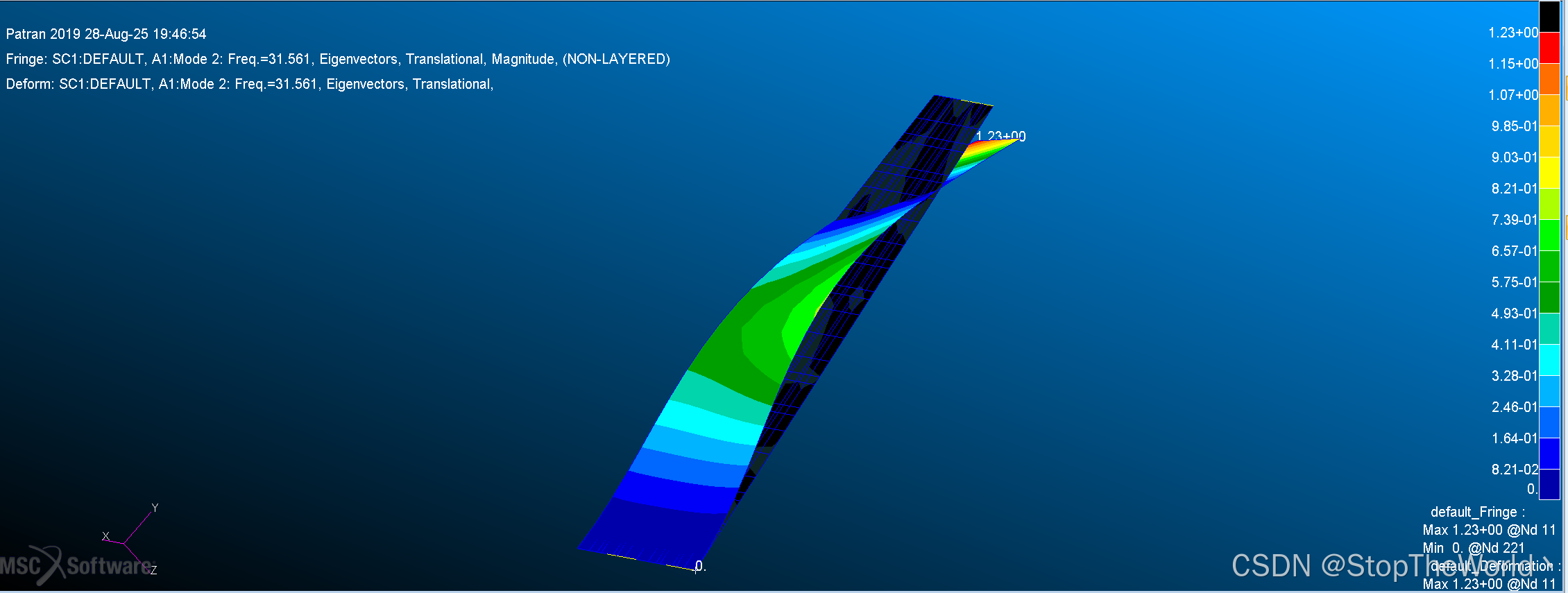Click the legend value 8.21-02
This screenshot has width=1568, height=593.
1515,470
